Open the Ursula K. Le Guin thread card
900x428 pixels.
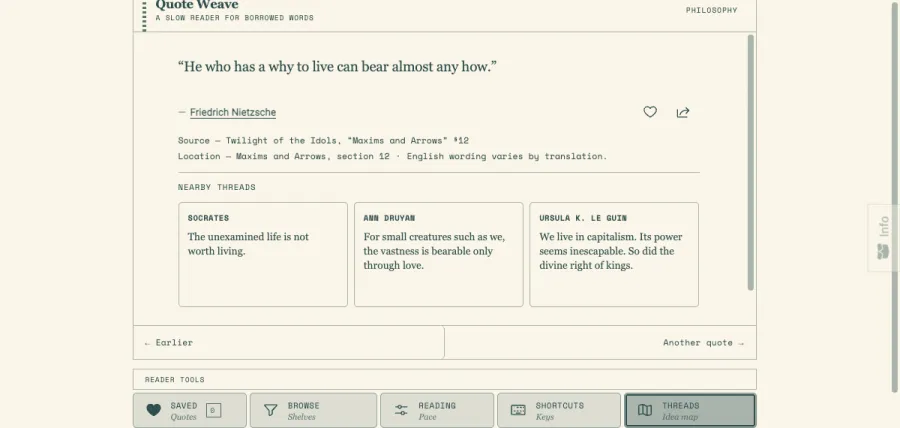[x=614, y=254]
